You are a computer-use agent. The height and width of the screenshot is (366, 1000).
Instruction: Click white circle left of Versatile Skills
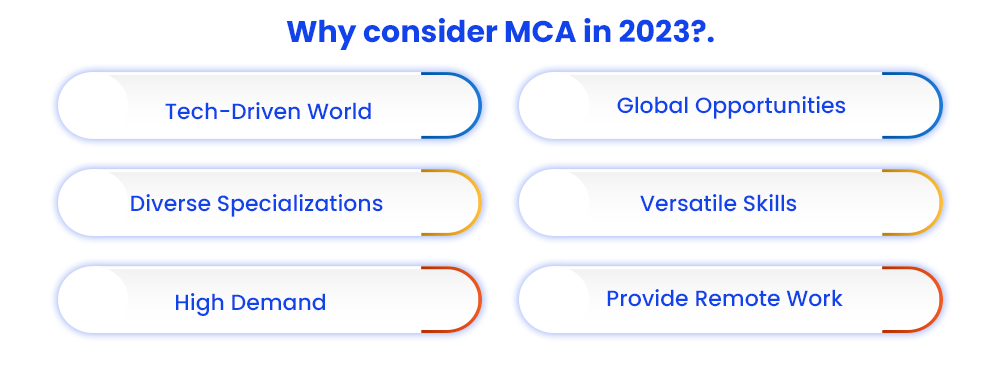click(554, 203)
